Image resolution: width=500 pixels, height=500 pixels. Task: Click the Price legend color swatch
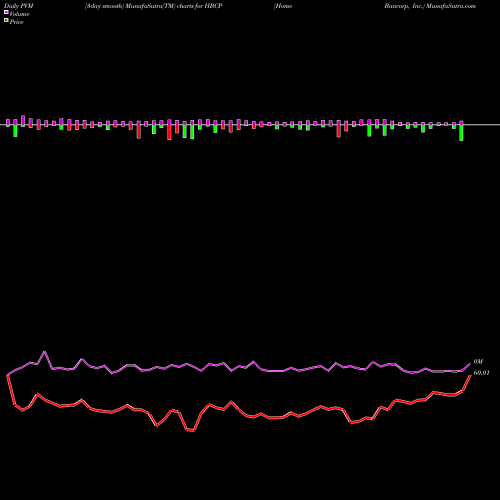click(6, 21)
